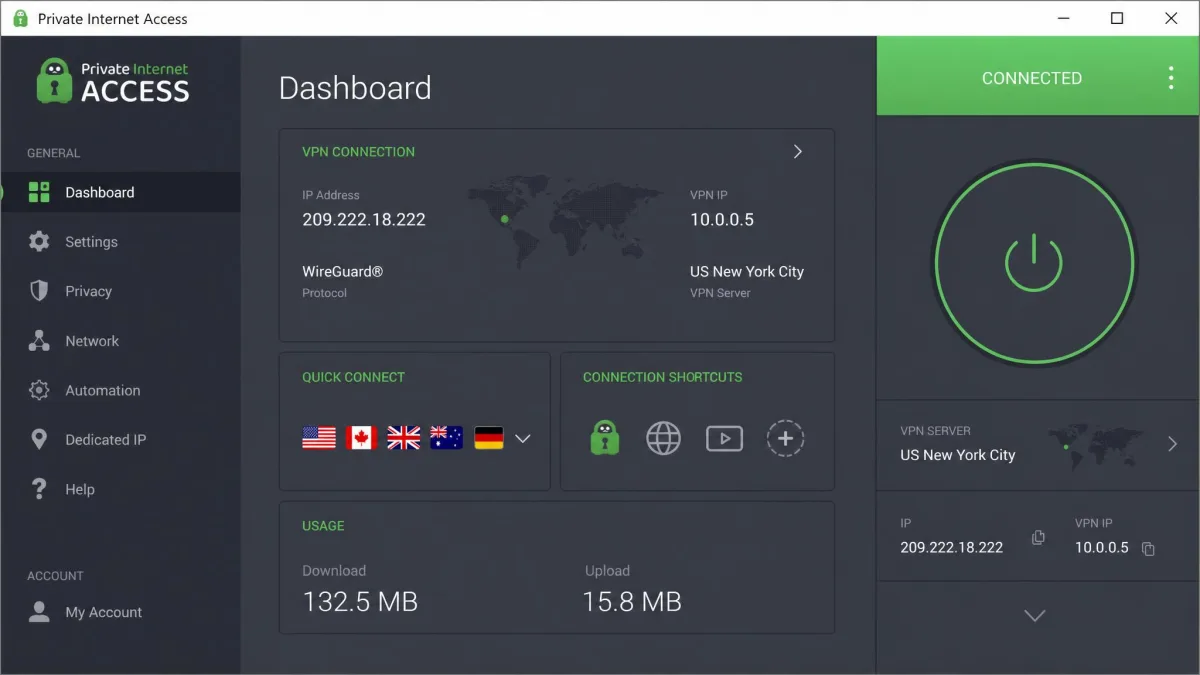1200x675 pixels.
Task: Click the Dashboard page title
Action: pos(355,88)
